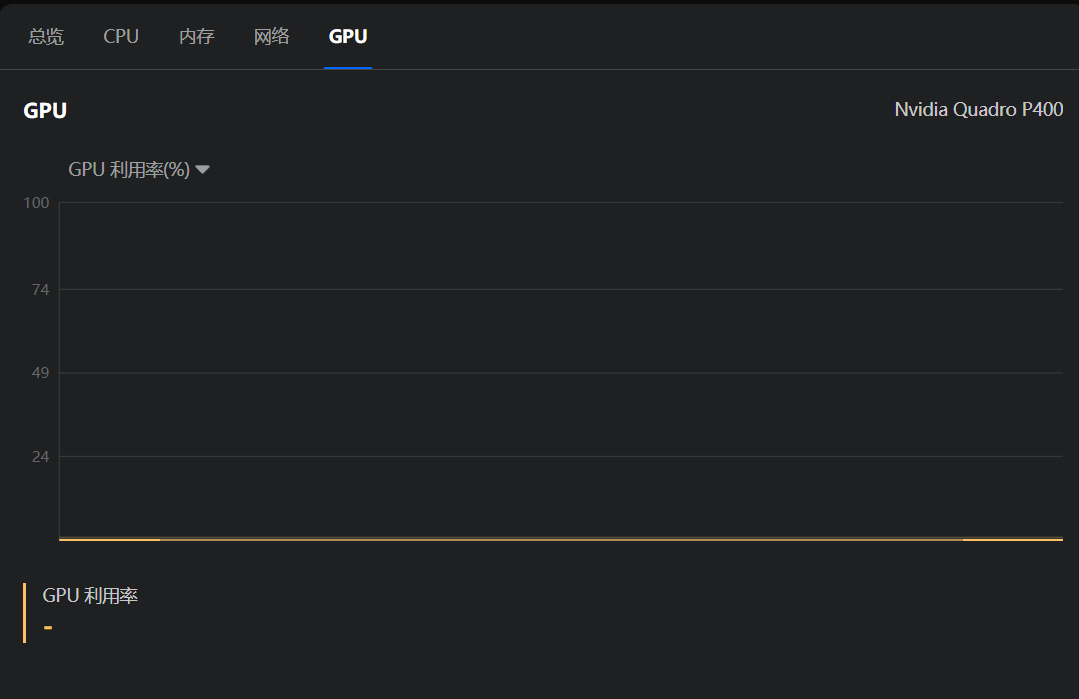
Task: Select the 内存 tab
Action: click(196, 37)
